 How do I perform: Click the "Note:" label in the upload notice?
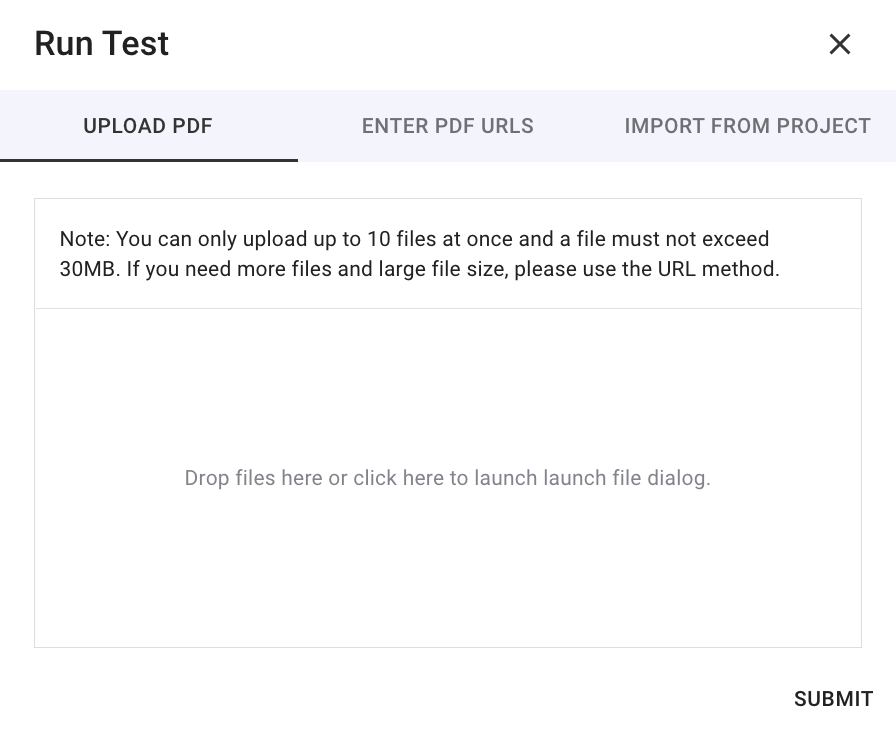[85, 240]
